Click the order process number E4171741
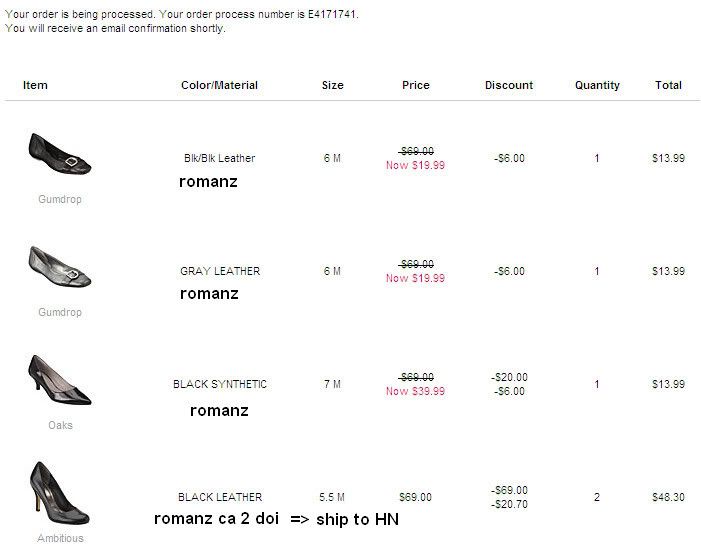The image size is (701, 560). pyautogui.click(x=327, y=16)
